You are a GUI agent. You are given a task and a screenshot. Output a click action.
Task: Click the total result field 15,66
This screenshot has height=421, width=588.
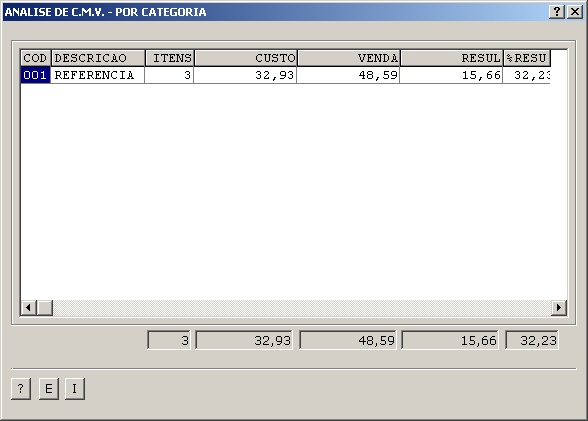pos(450,340)
